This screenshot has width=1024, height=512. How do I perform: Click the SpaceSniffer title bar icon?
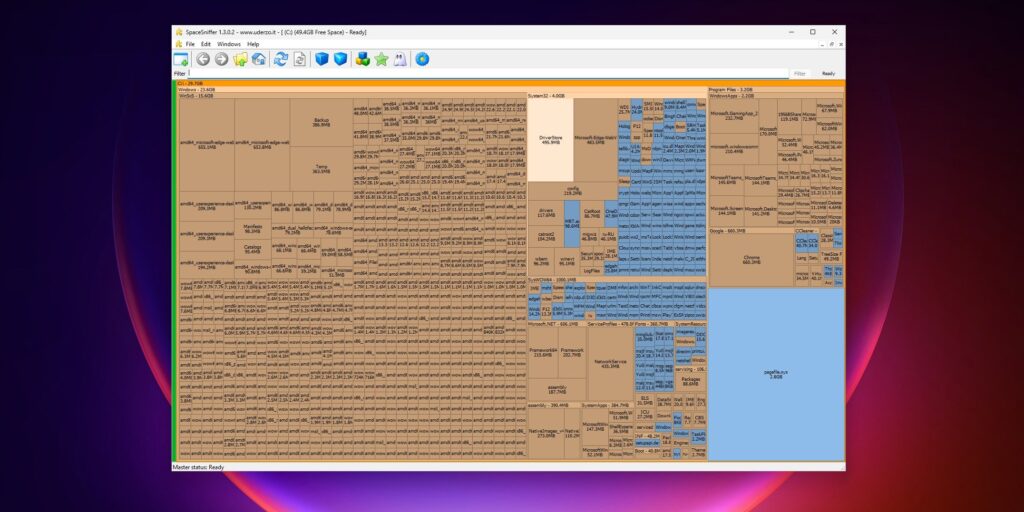178,31
